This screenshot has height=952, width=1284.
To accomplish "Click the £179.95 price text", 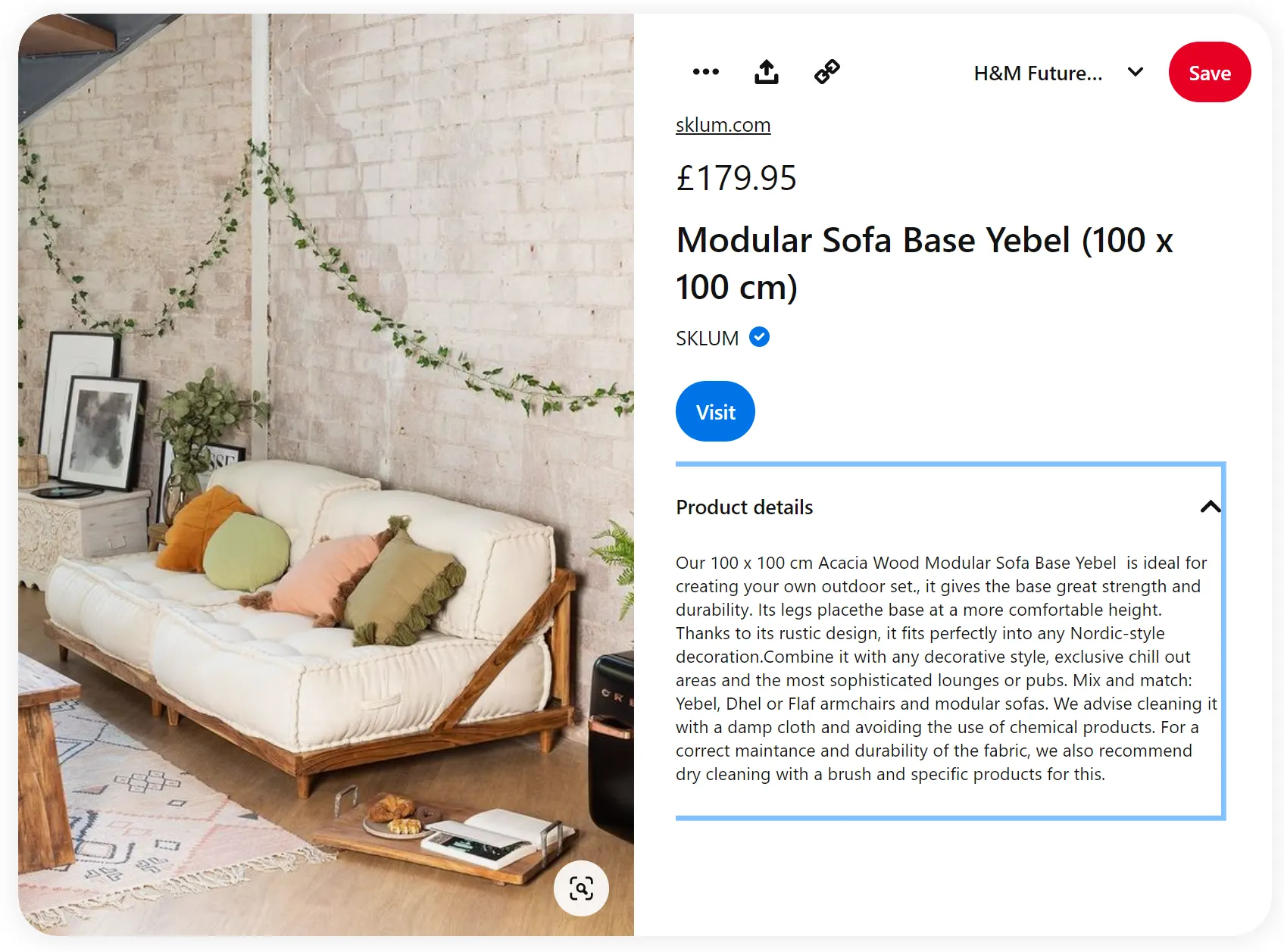I will [736, 179].
